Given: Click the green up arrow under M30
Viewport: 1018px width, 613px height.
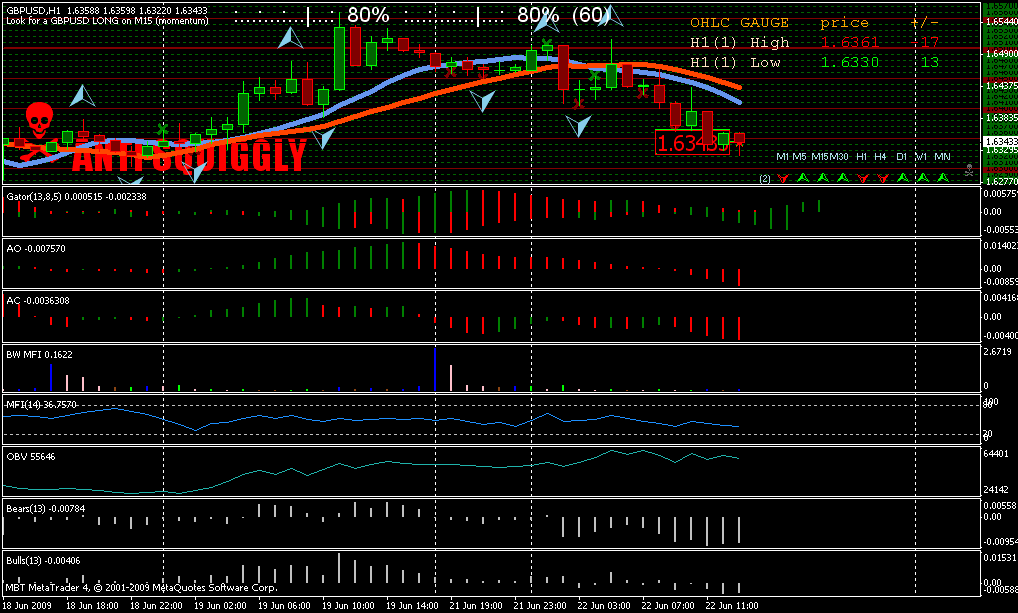Looking at the screenshot, I should click(843, 178).
